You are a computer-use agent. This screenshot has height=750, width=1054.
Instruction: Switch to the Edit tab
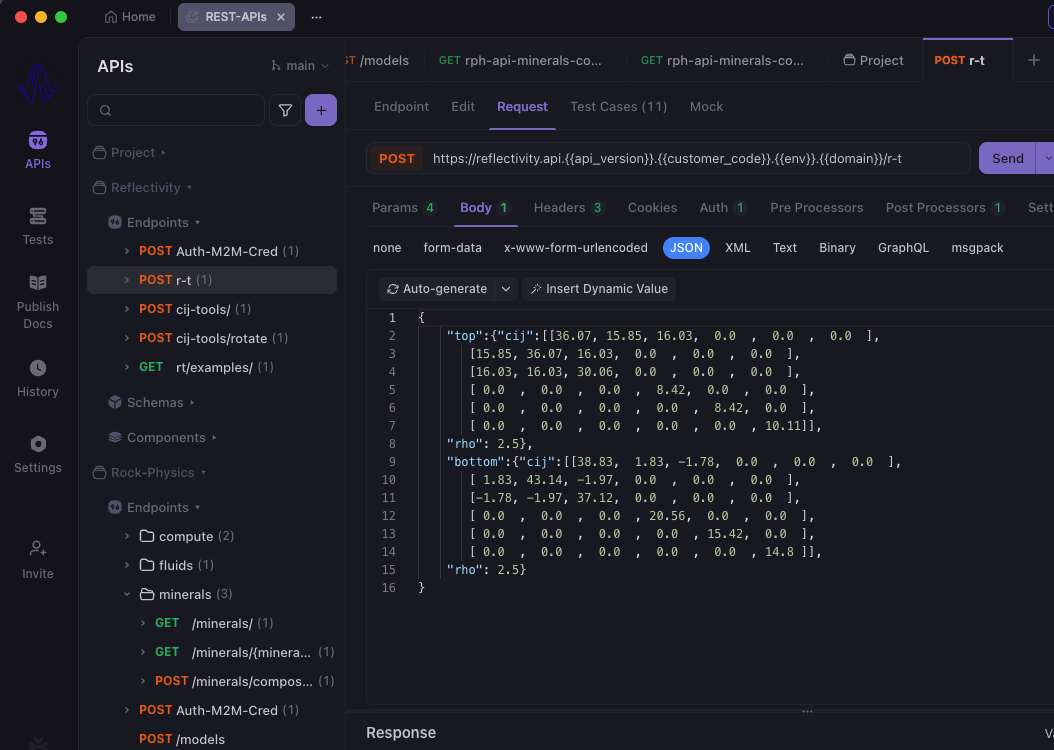[463, 107]
